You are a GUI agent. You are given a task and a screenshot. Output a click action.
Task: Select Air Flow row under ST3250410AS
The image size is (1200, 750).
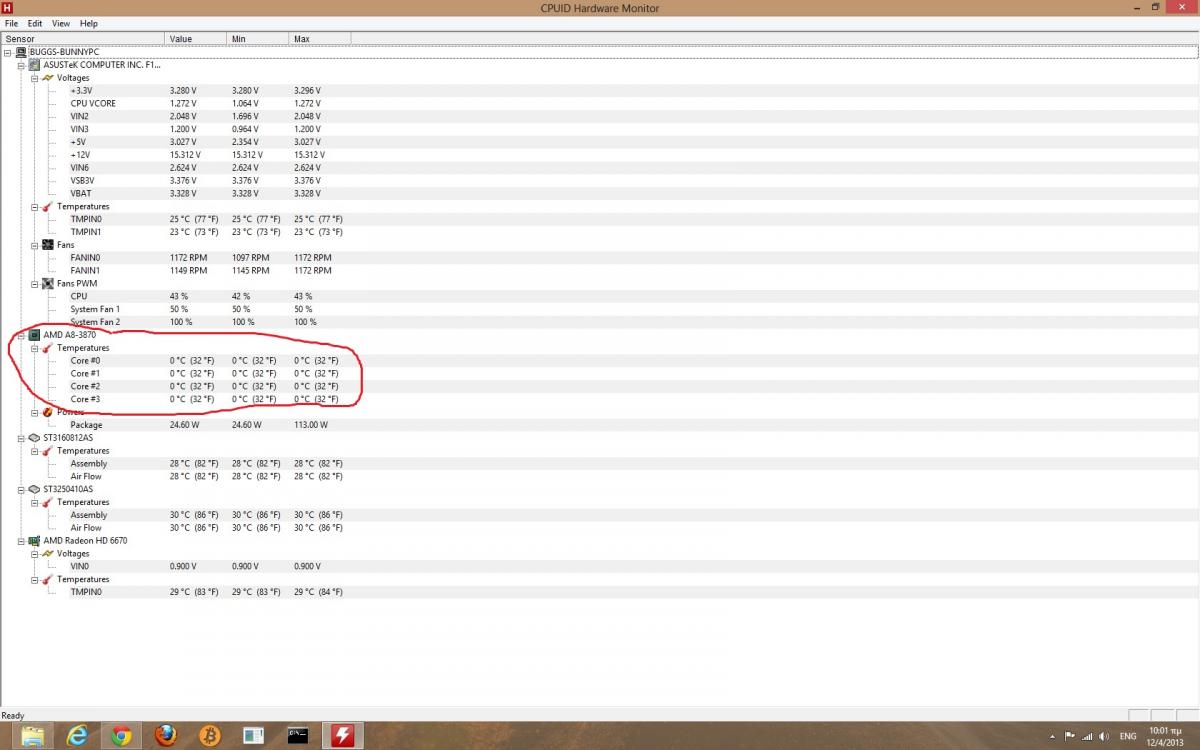point(600,528)
